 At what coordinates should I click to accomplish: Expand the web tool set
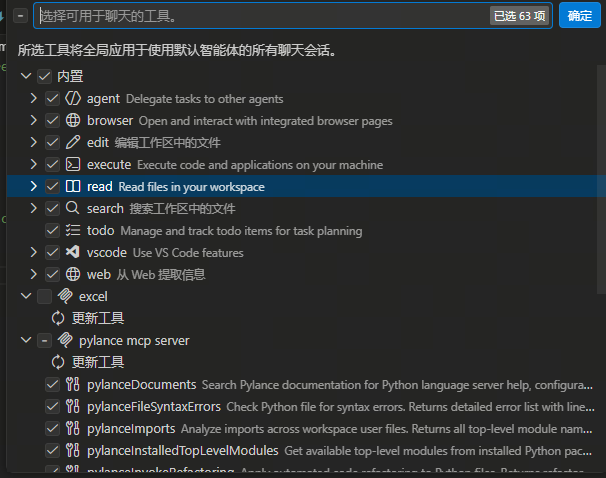click(34, 274)
